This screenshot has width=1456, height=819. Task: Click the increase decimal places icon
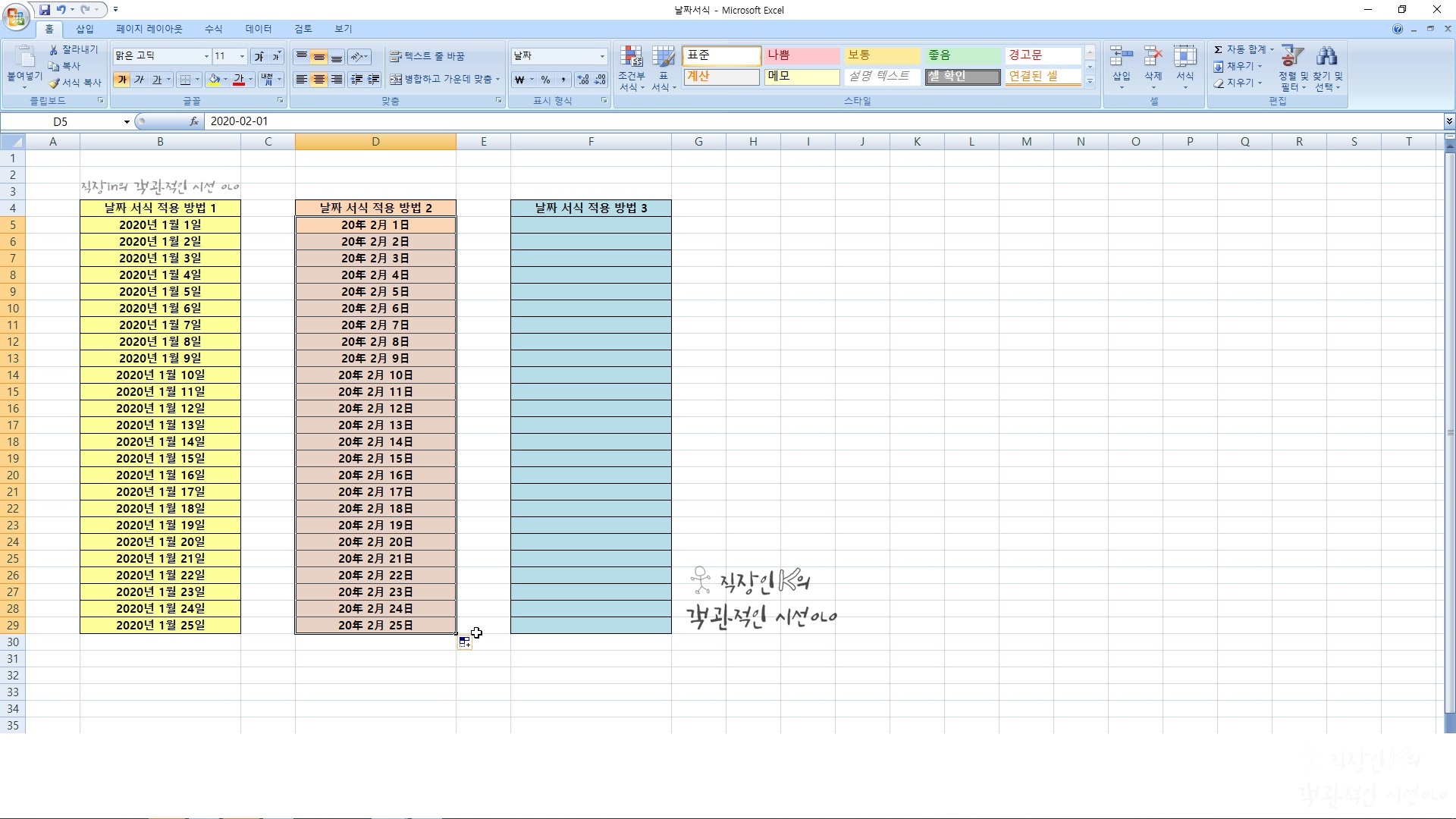tap(583, 80)
